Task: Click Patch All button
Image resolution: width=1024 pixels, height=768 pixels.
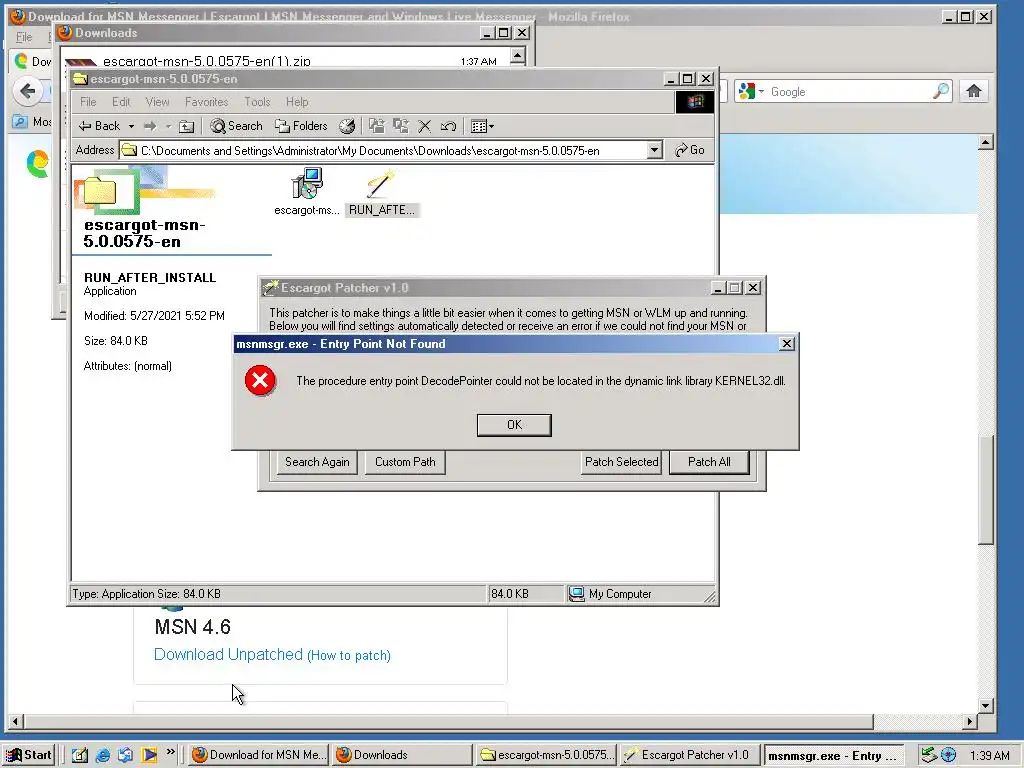Action: tap(709, 462)
